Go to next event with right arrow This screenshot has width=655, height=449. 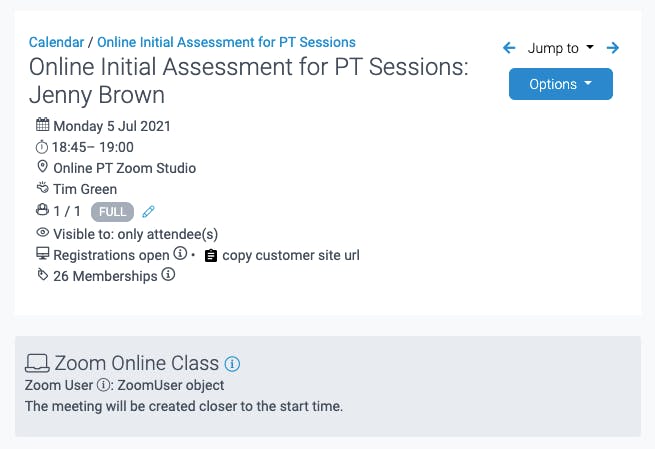point(612,48)
